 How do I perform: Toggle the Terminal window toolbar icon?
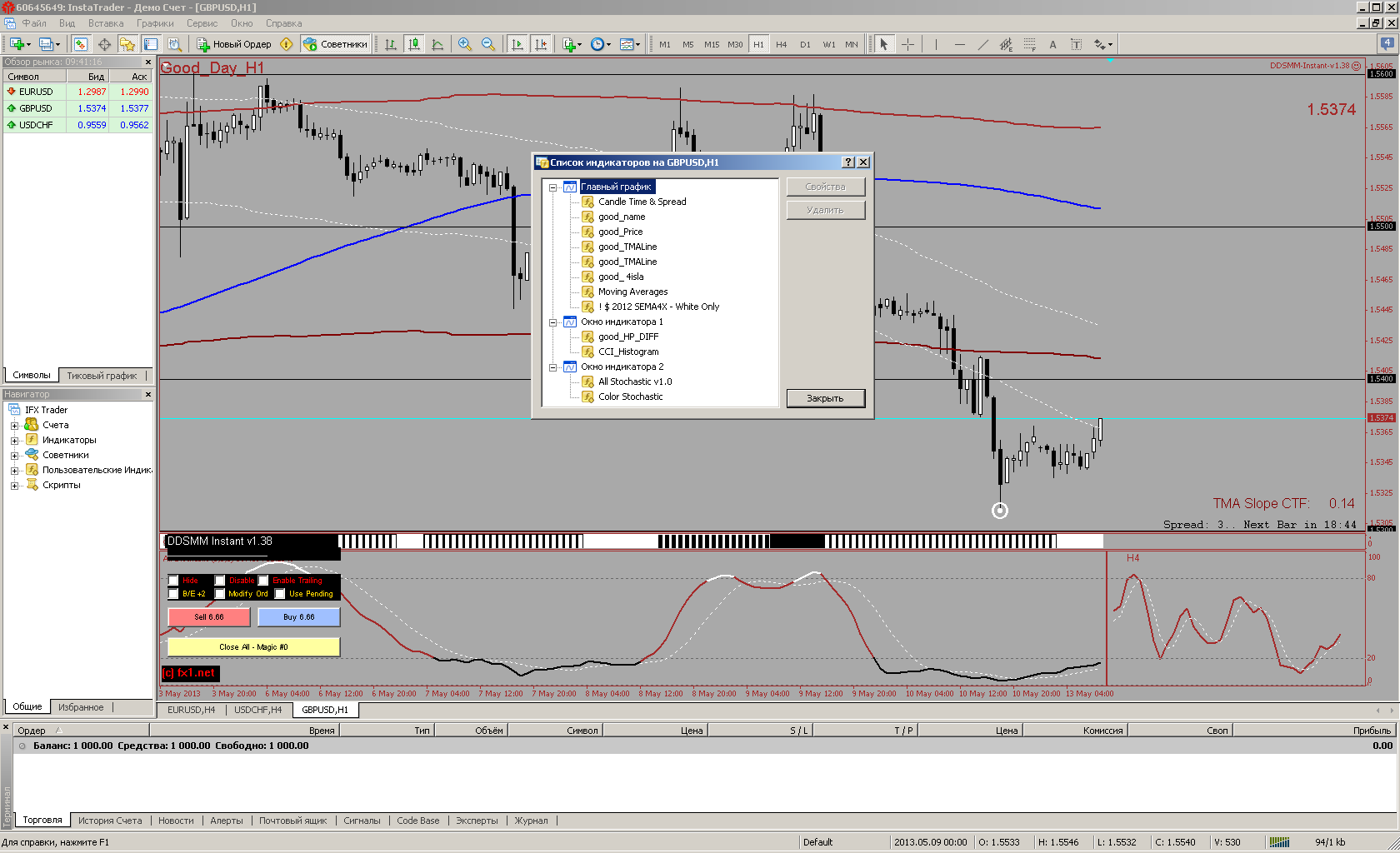(x=151, y=44)
